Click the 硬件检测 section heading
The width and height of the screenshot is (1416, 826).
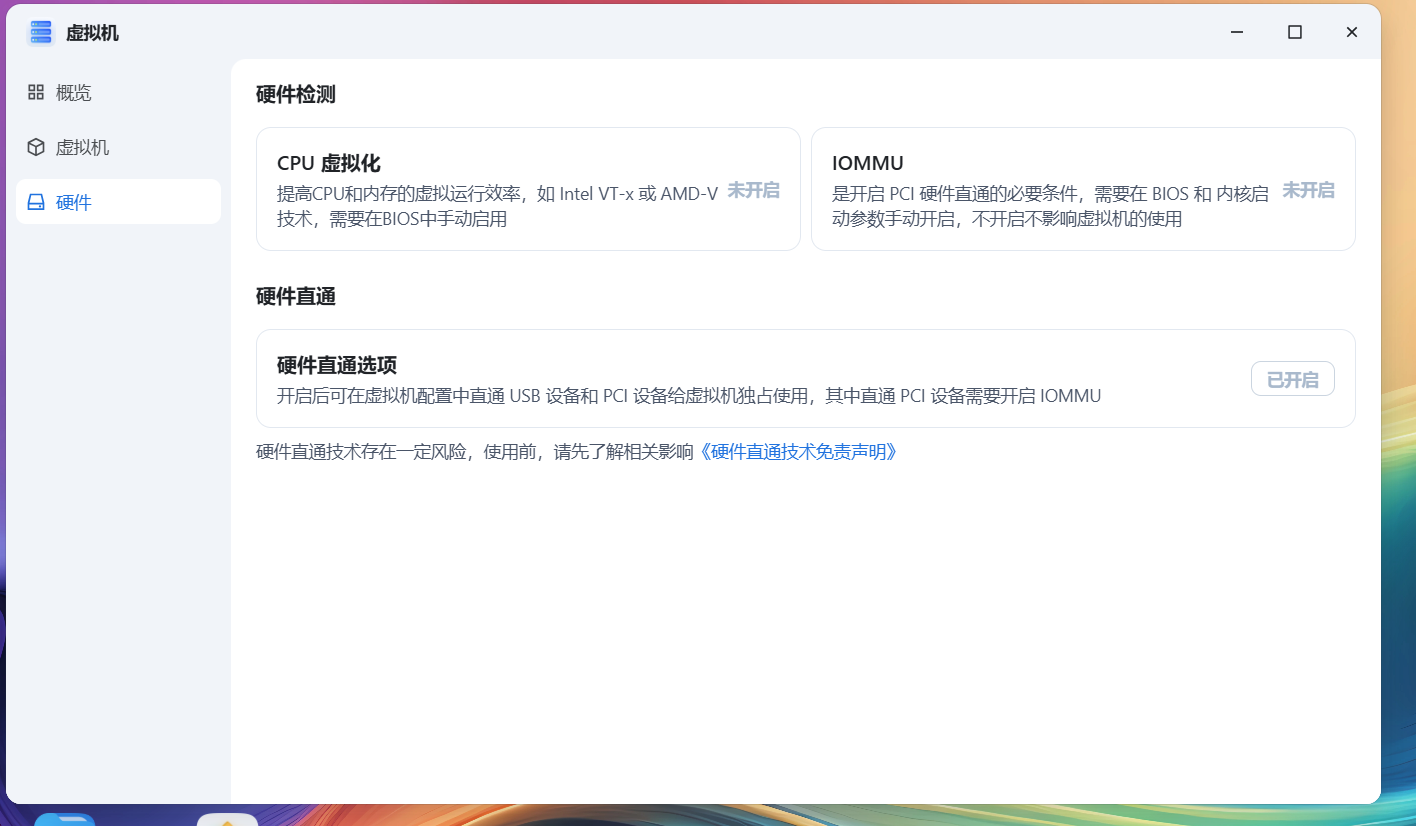pos(295,95)
